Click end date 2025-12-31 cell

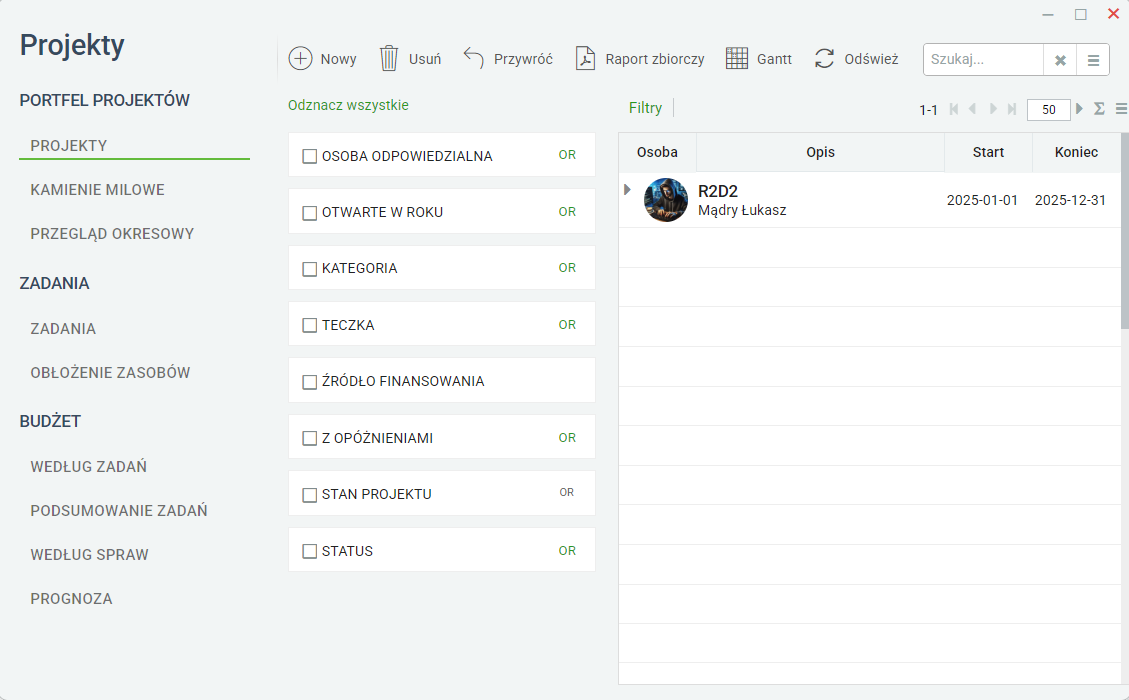coord(1070,200)
